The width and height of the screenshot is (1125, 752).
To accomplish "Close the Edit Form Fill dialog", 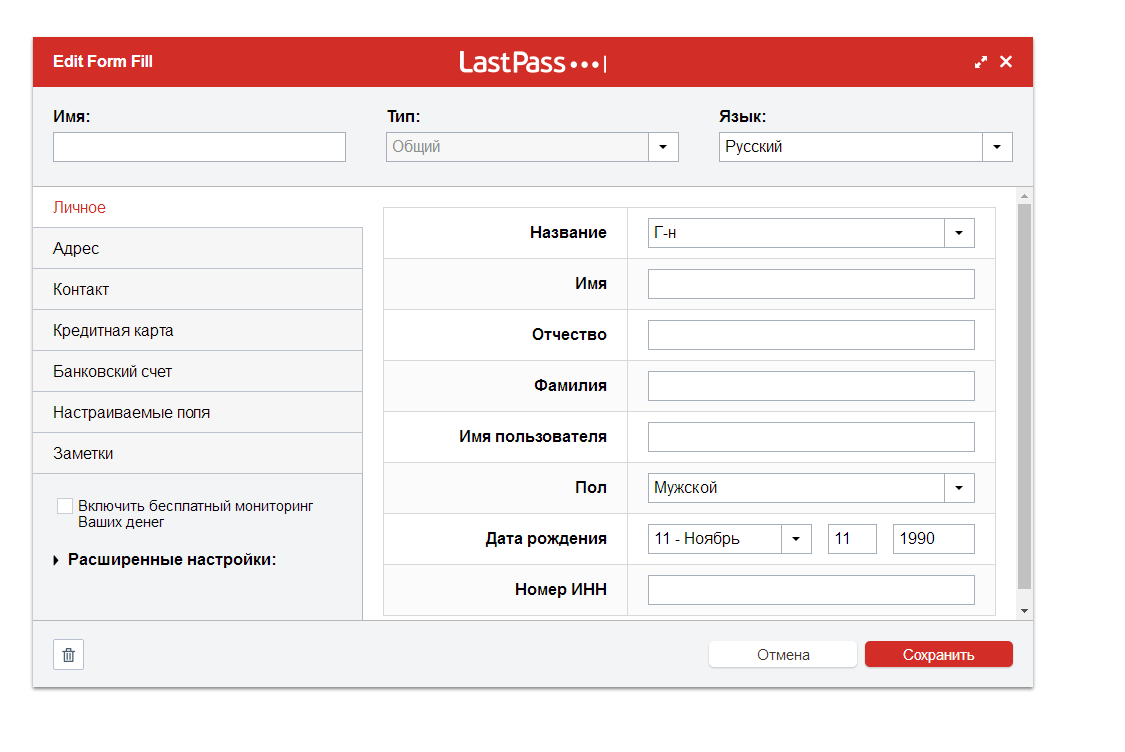I will pyautogui.click(x=1006, y=62).
